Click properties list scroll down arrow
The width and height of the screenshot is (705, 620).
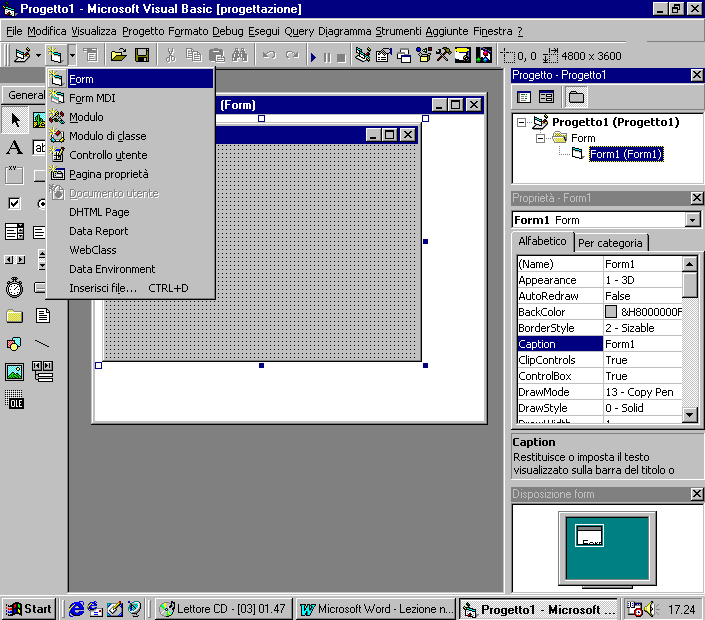[690, 415]
